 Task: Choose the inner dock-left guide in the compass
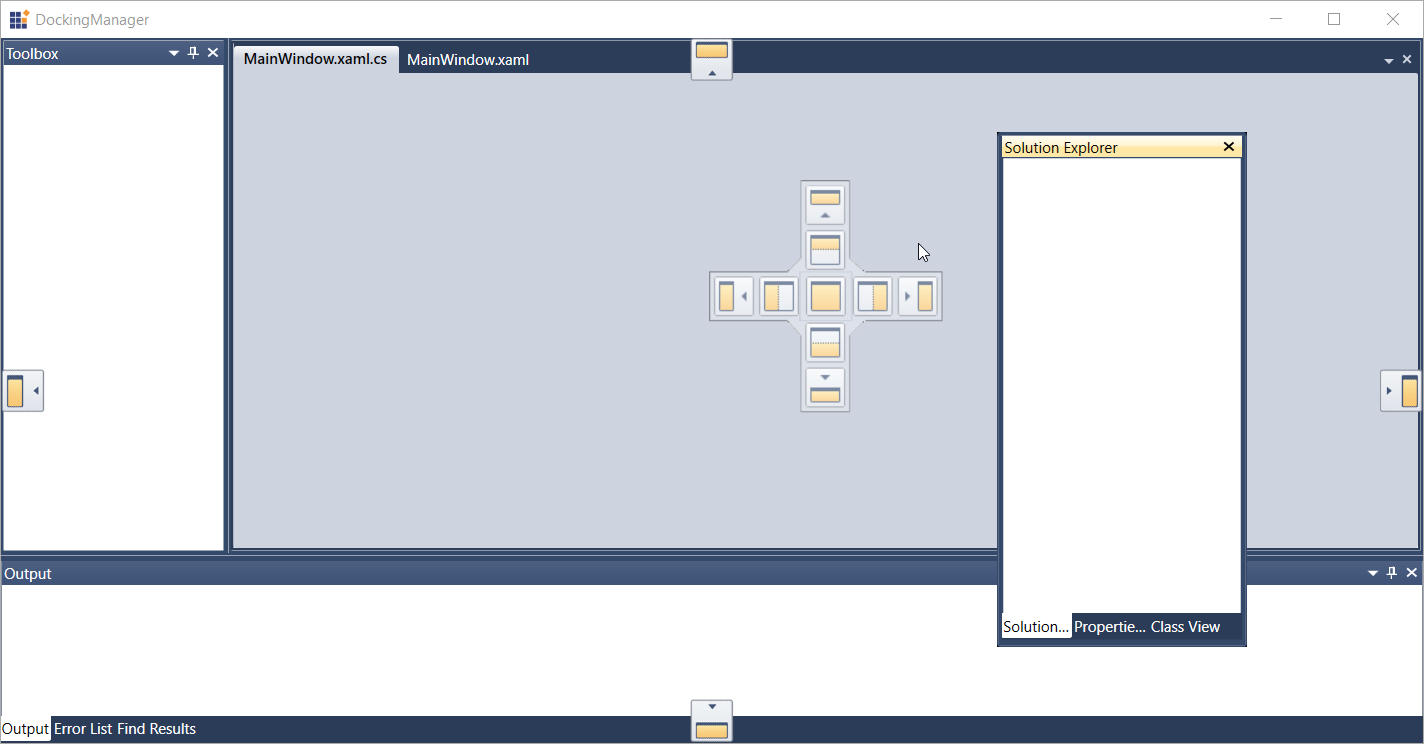tap(778, 296)
